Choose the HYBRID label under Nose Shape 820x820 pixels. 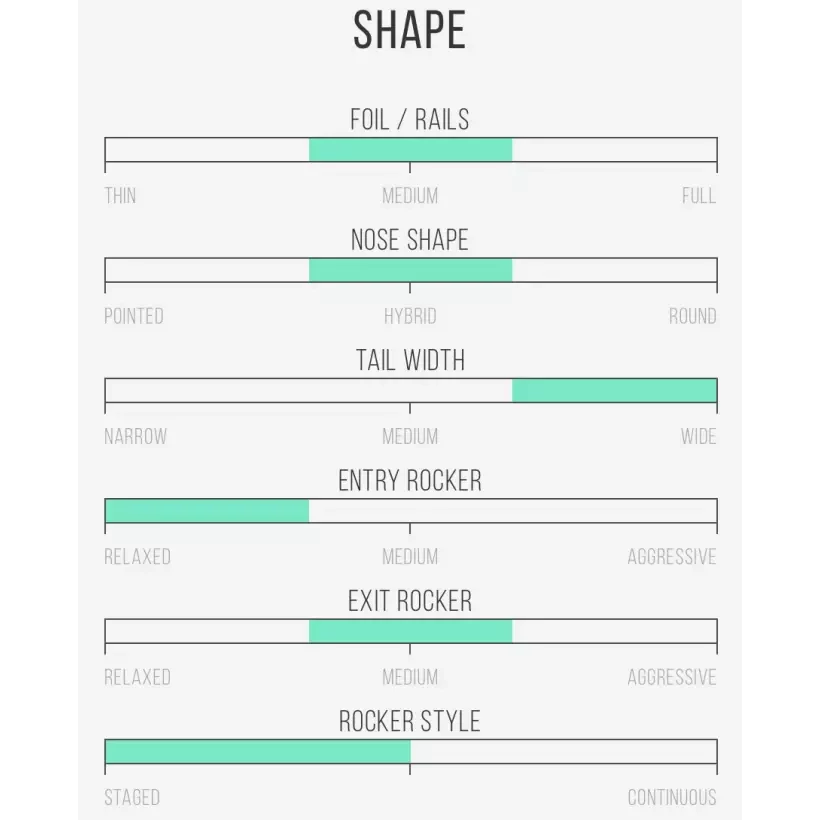point(410,316)
